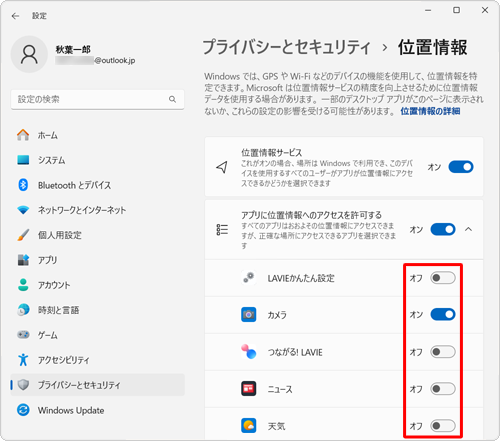Click the LAVIEかんたん設定 app name
500x441 pixels.
point(301,278)
